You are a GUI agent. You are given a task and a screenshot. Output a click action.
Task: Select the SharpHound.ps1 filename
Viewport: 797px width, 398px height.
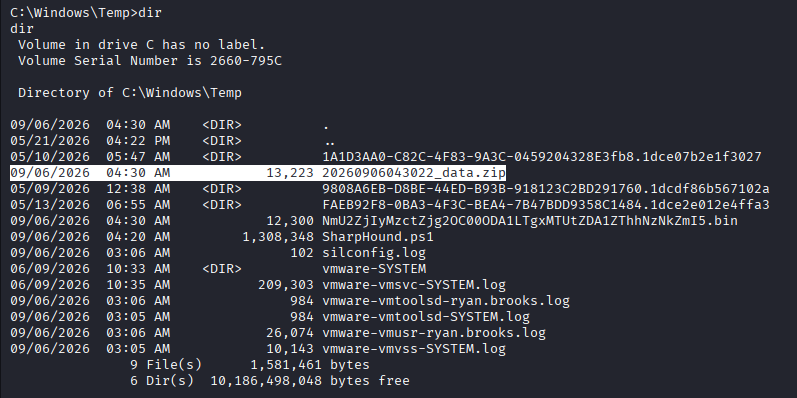point(378,237)
